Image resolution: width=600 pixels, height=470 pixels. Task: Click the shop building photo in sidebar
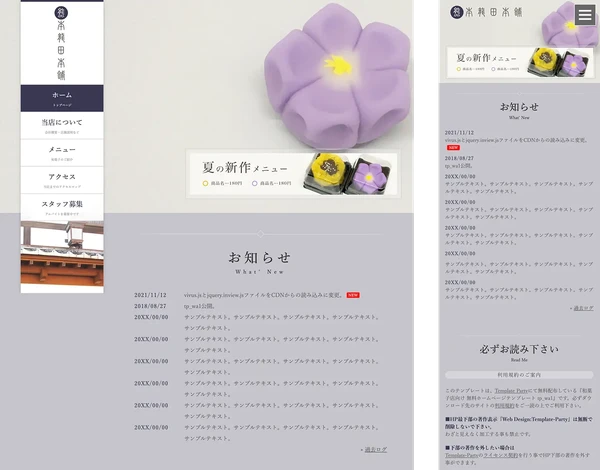(x=62, y=253)
